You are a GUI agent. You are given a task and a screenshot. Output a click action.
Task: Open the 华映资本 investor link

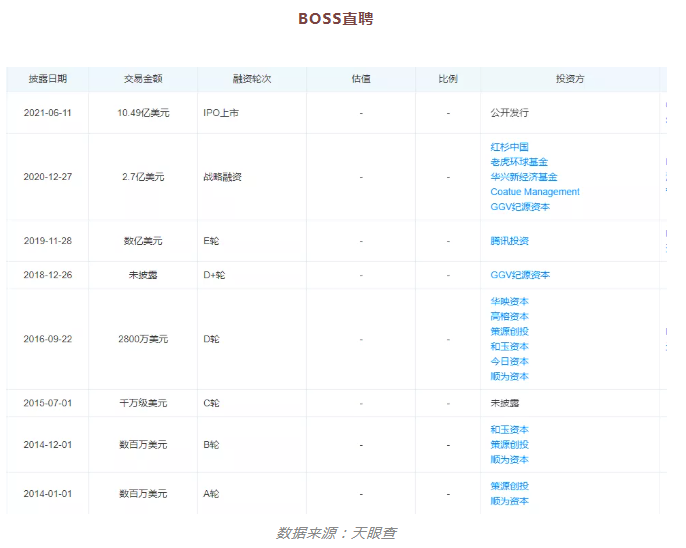pos(509,301)
